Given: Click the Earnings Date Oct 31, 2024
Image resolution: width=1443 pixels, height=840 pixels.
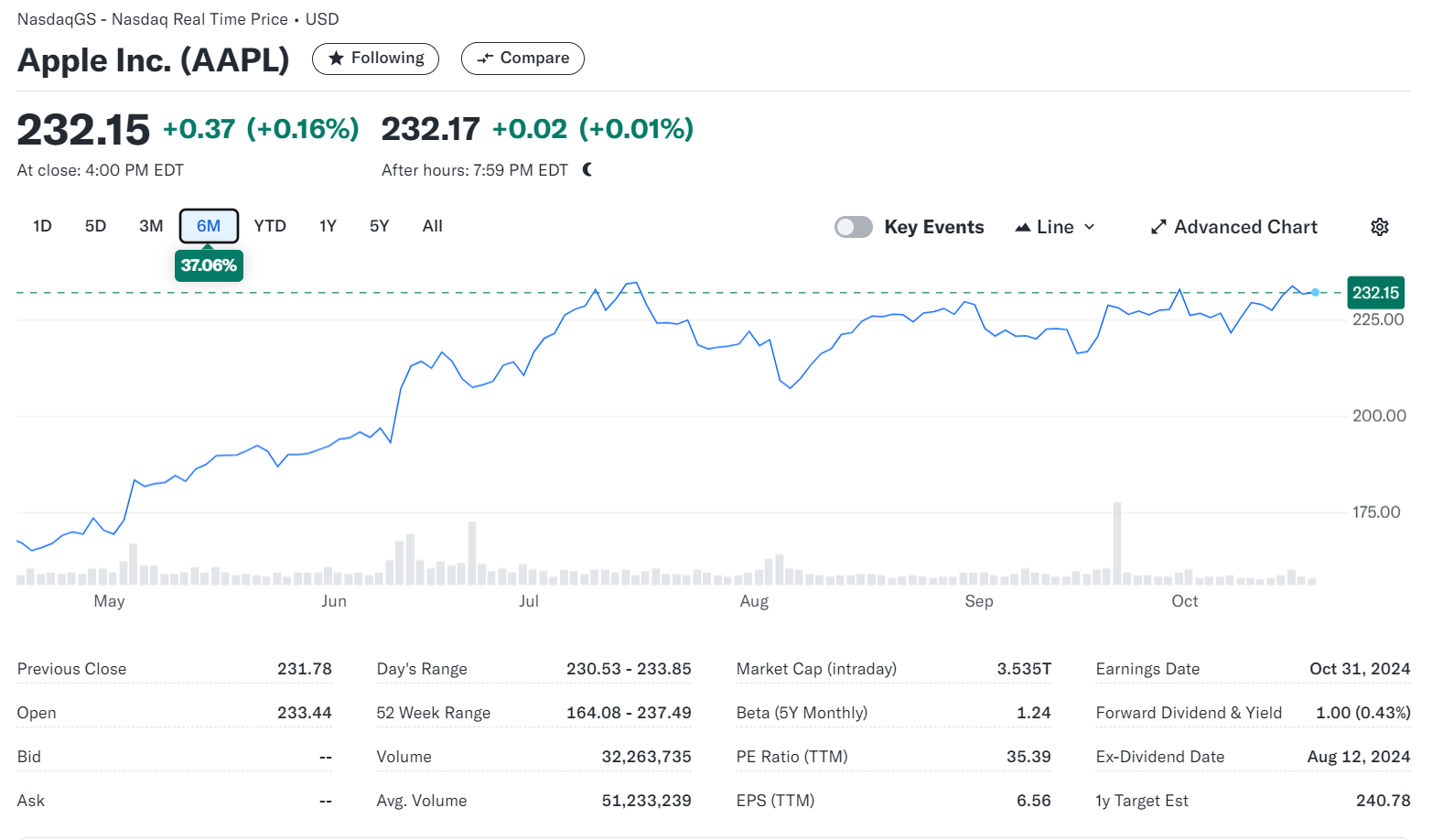Looking at the screenshot, I should coord(1360,669).
